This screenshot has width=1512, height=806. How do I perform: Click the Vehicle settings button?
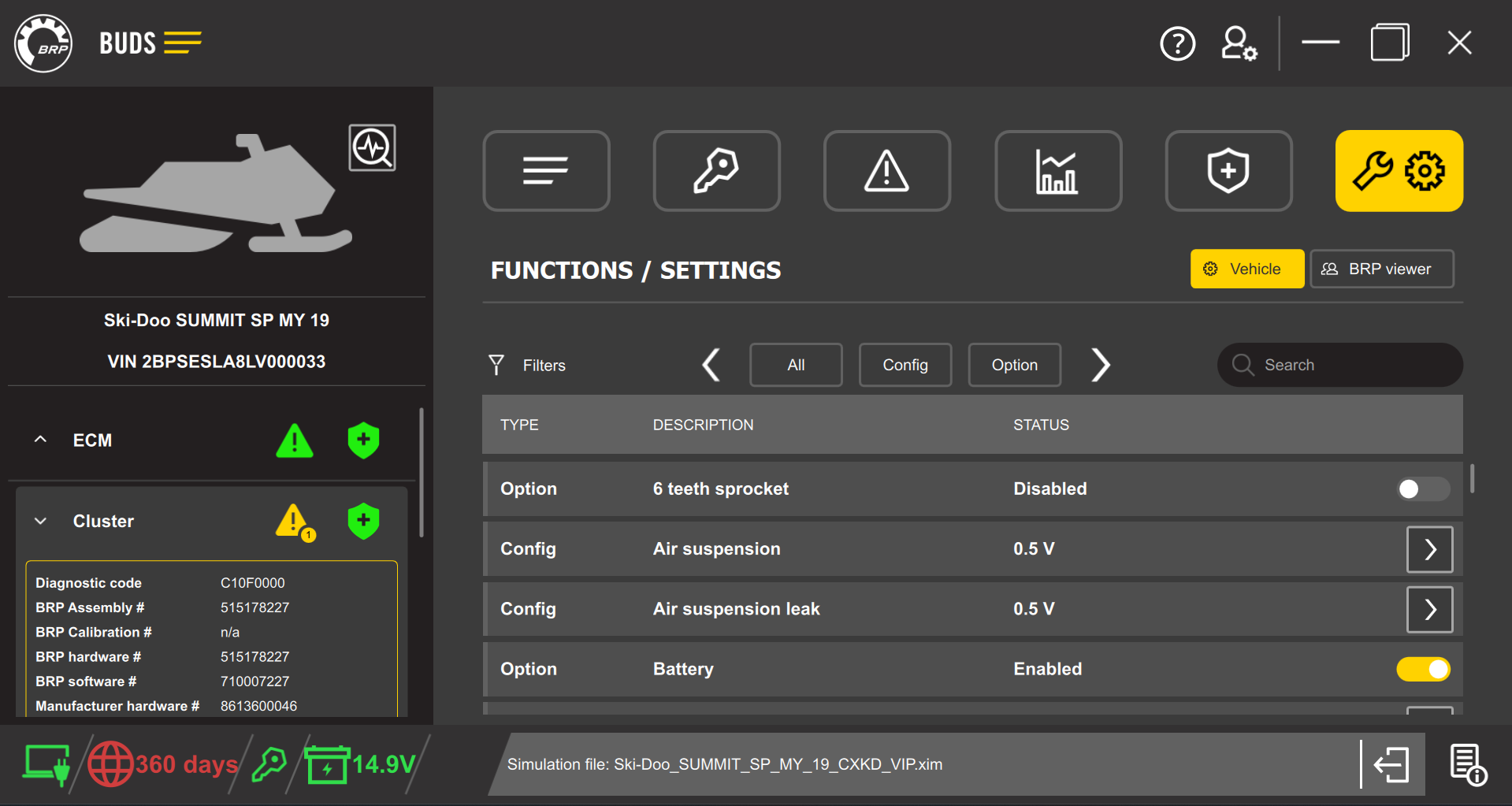pos(1246,269)
